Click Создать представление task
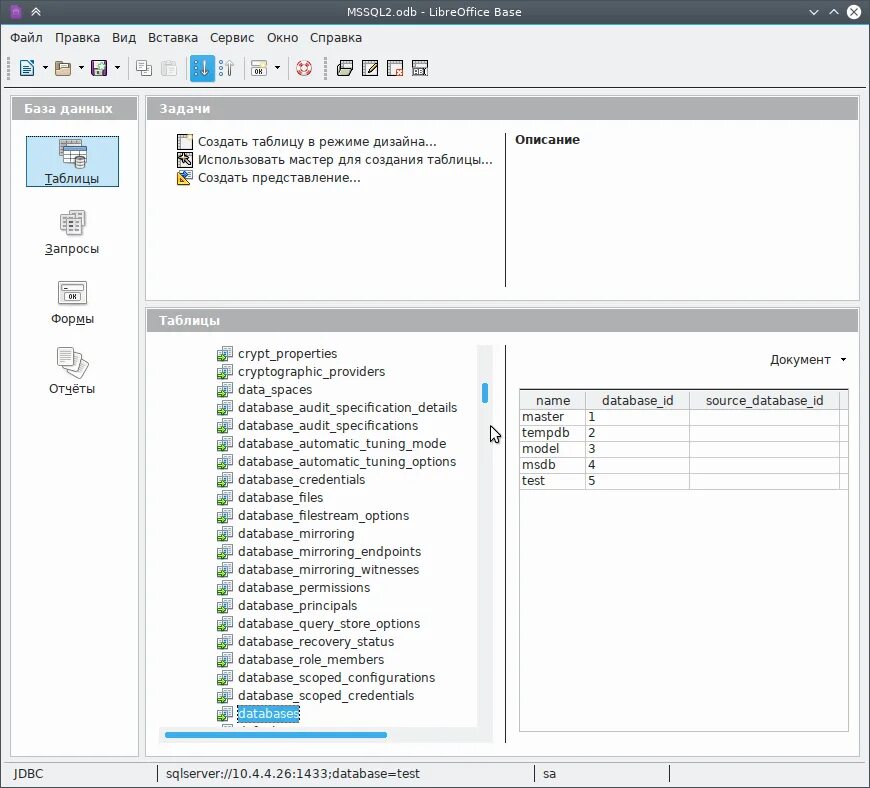The image size is (870, 788). pos(279,178)
